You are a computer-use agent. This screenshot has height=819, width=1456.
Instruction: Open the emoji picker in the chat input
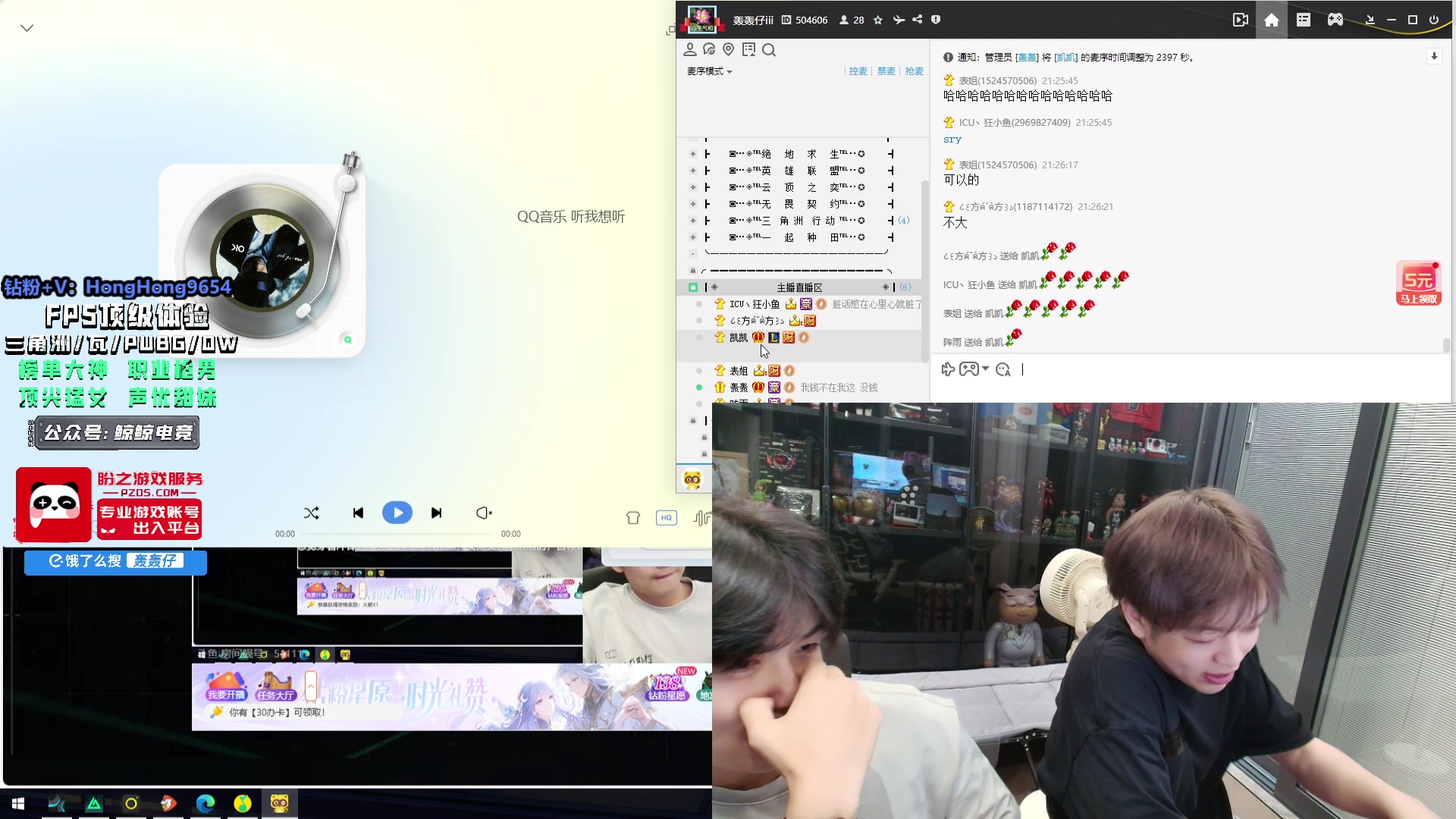(x=1003, y=369)
